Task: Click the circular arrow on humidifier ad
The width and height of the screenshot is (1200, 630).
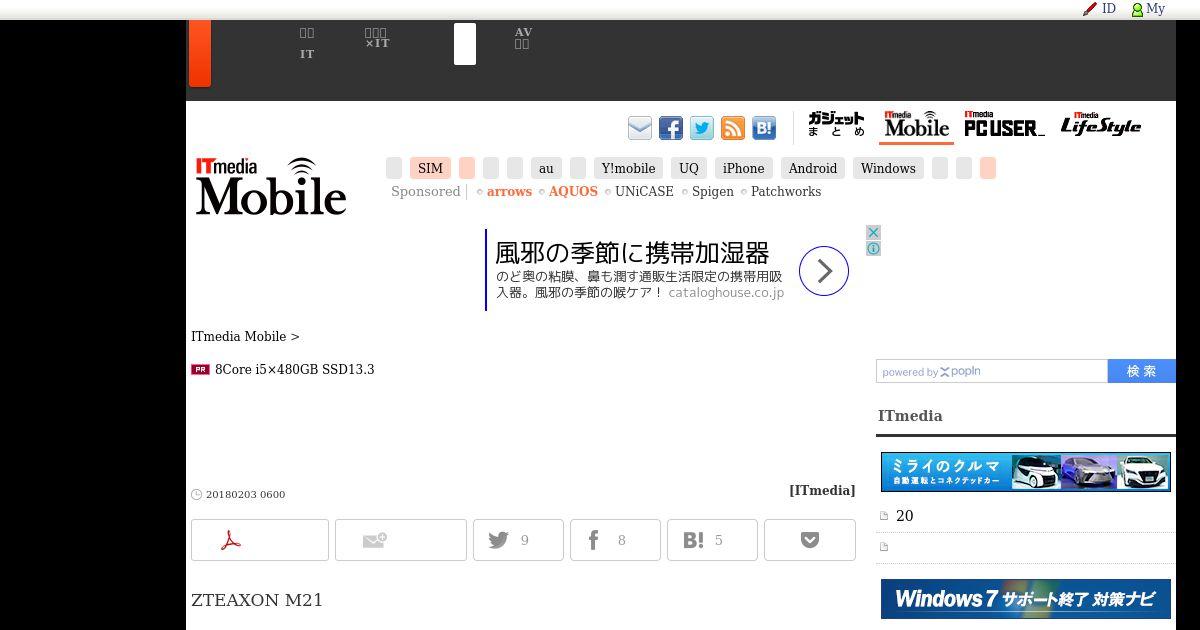Action: tap(824, 271)
